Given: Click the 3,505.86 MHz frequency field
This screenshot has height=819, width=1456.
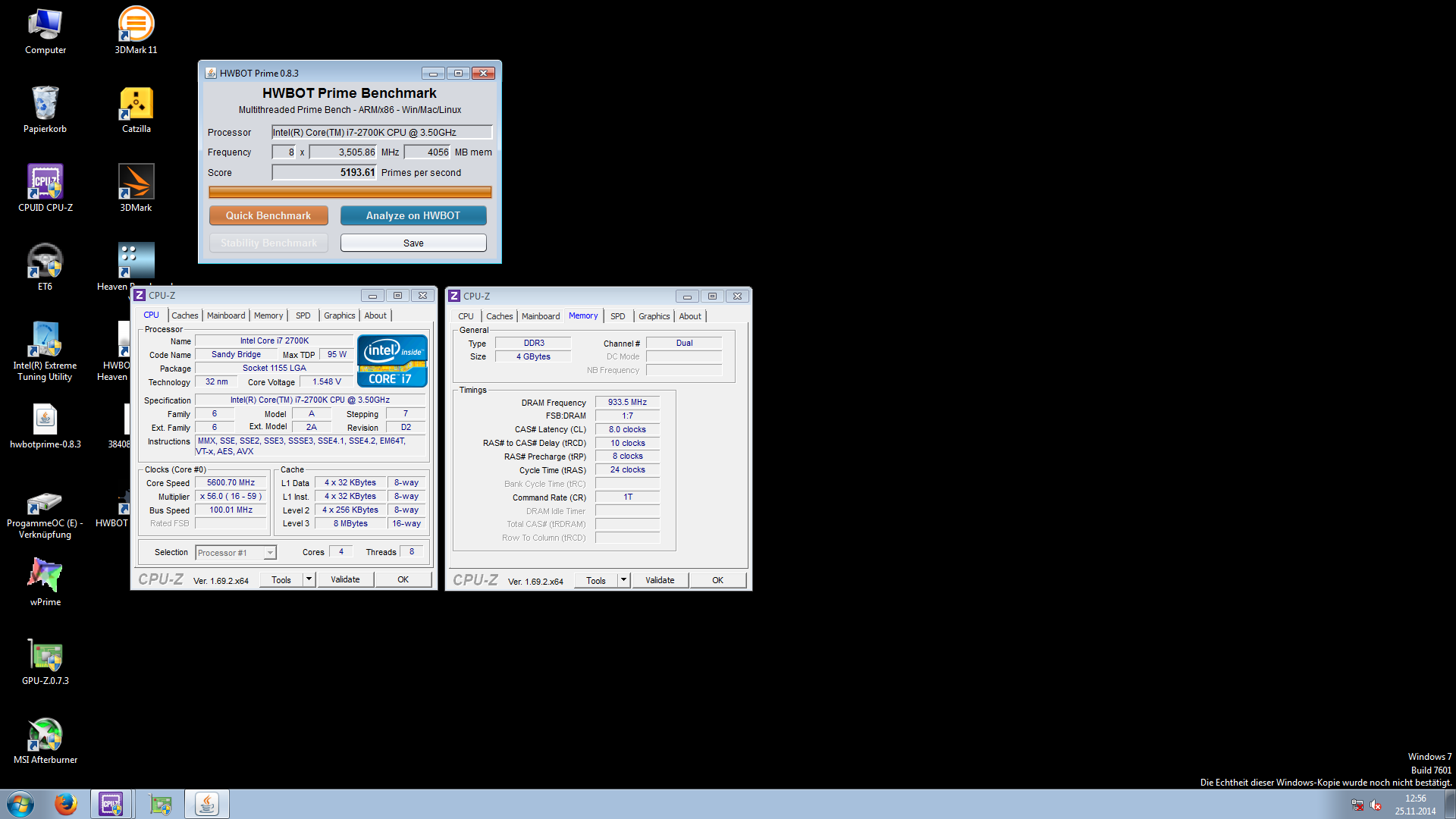Looking at the screenshot, I should pyautogui.click(x=343, y=152).
